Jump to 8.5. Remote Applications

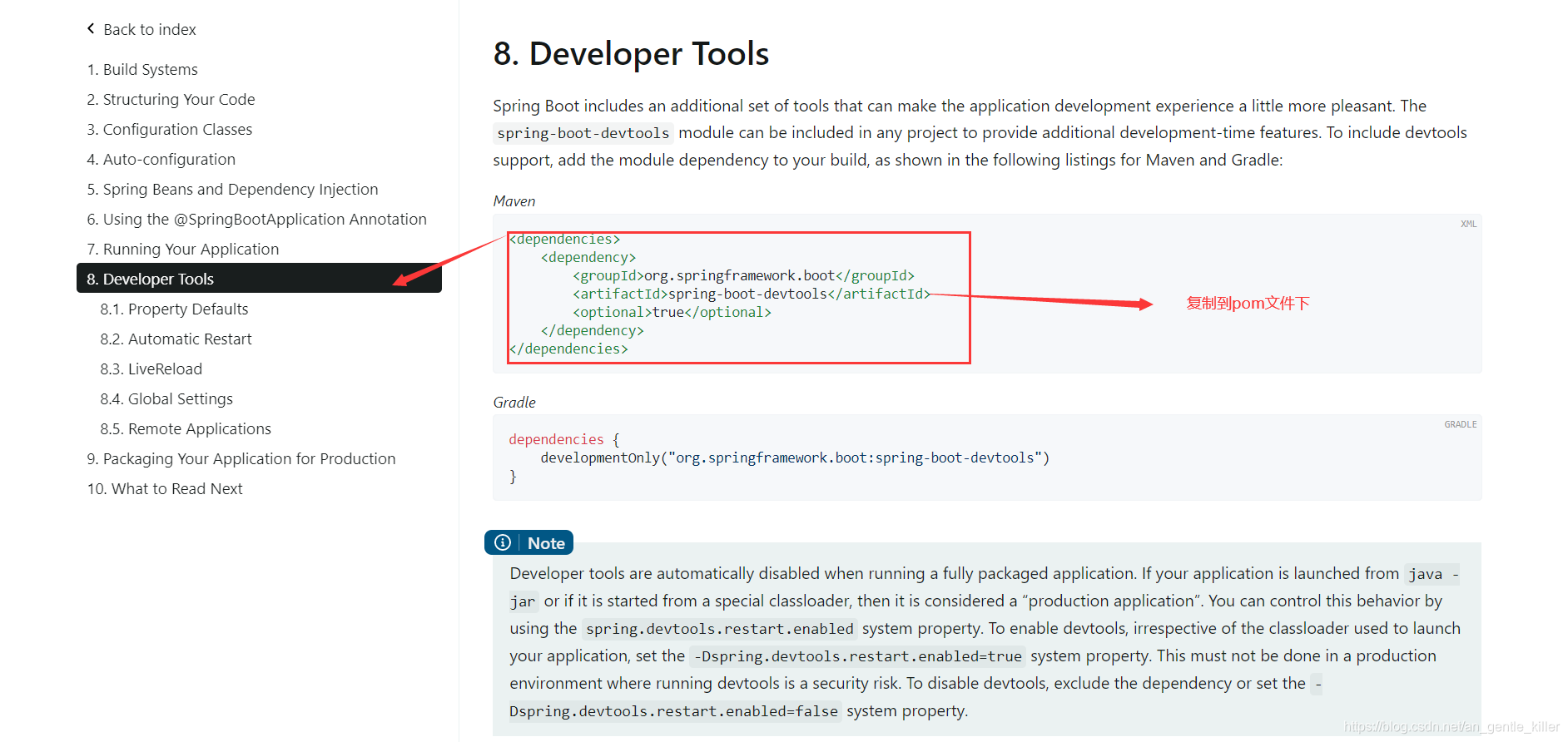(186, 428)
